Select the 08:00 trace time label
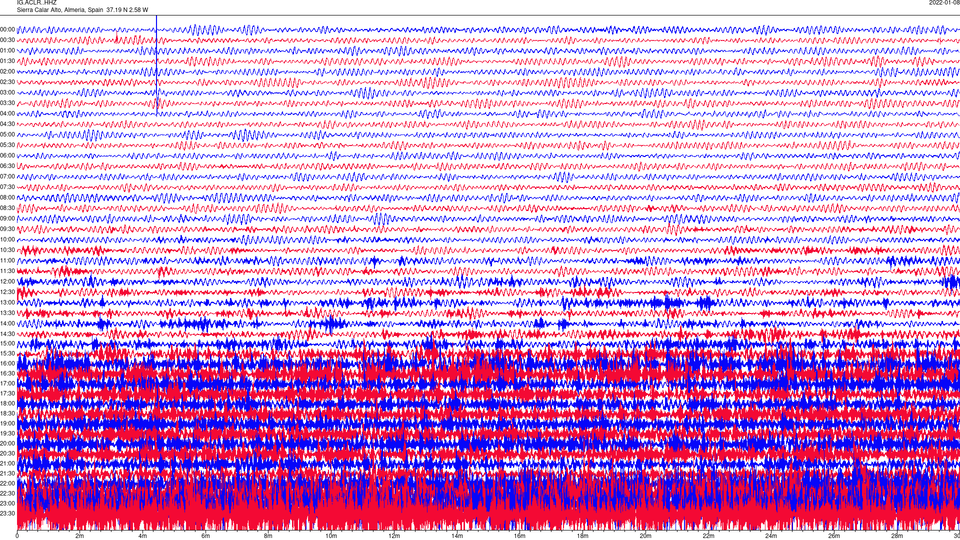960x540 pixels. 7,198
